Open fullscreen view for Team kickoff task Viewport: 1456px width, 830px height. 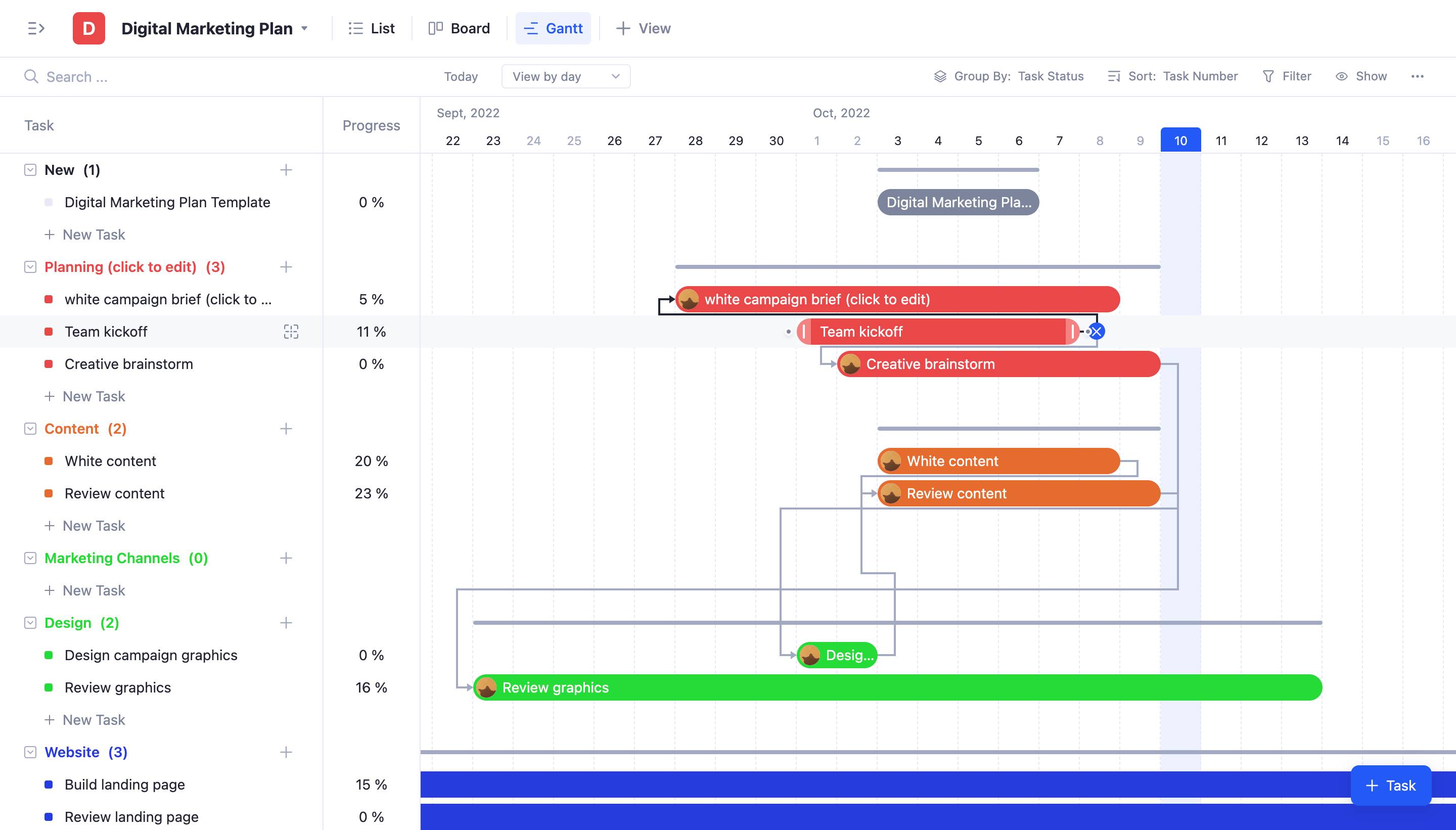[291, 331]
